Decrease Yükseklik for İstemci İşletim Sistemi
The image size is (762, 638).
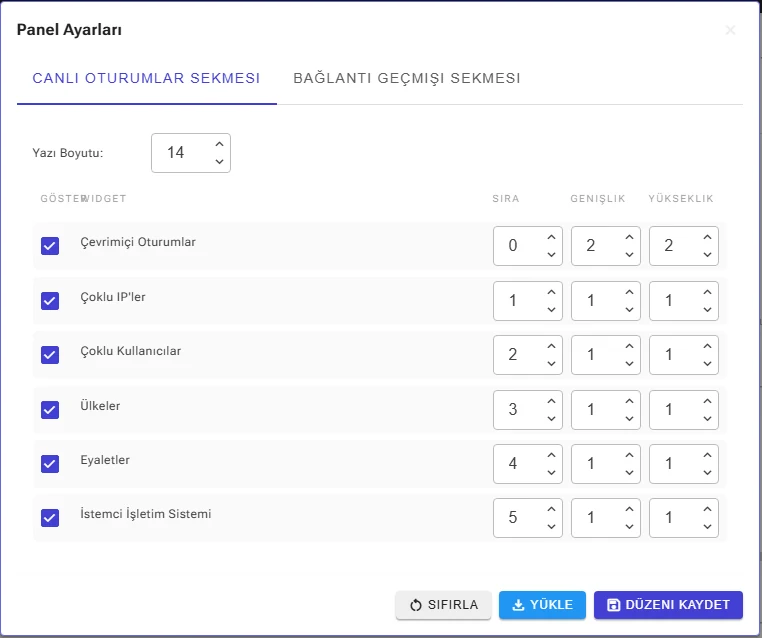click(x=707, y=526)
